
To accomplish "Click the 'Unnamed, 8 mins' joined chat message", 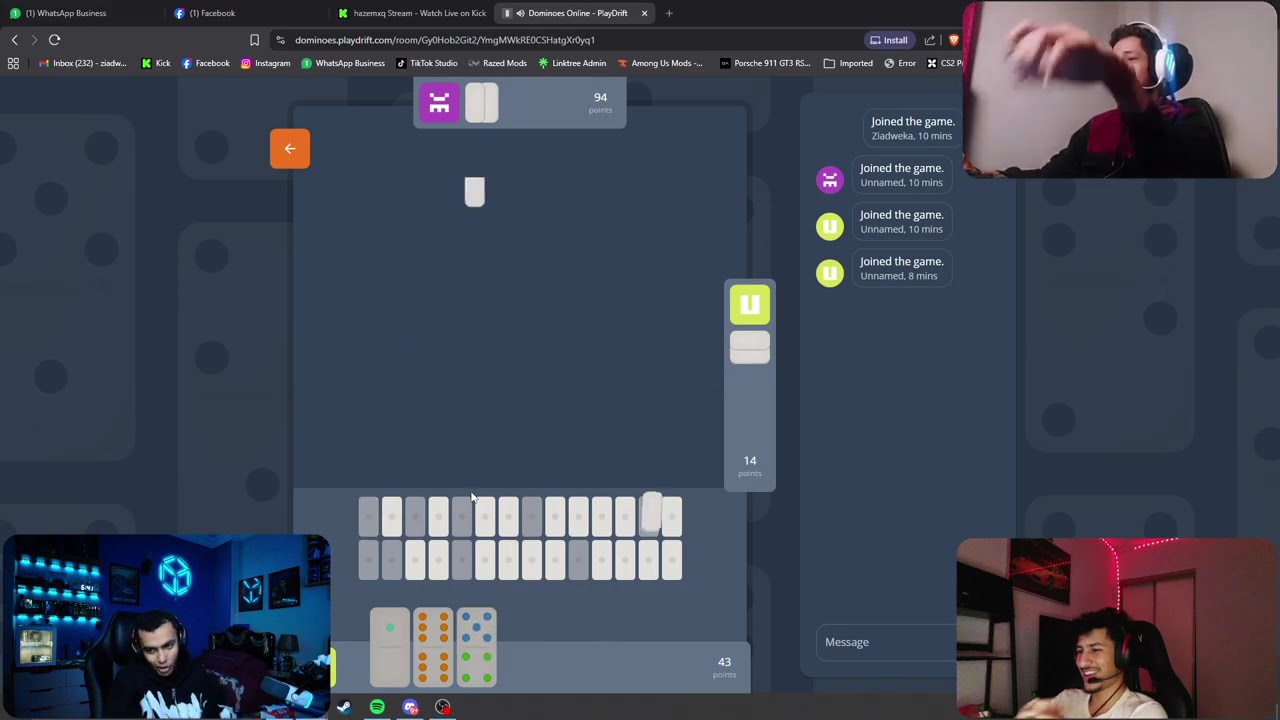I will (901, 268).
